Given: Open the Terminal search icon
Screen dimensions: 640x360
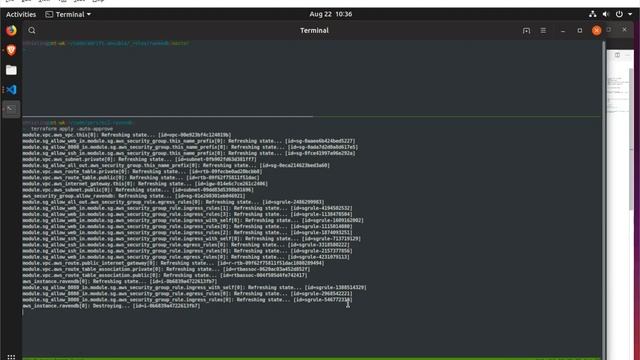Looking at the screenshot, I should pos(32,31).
